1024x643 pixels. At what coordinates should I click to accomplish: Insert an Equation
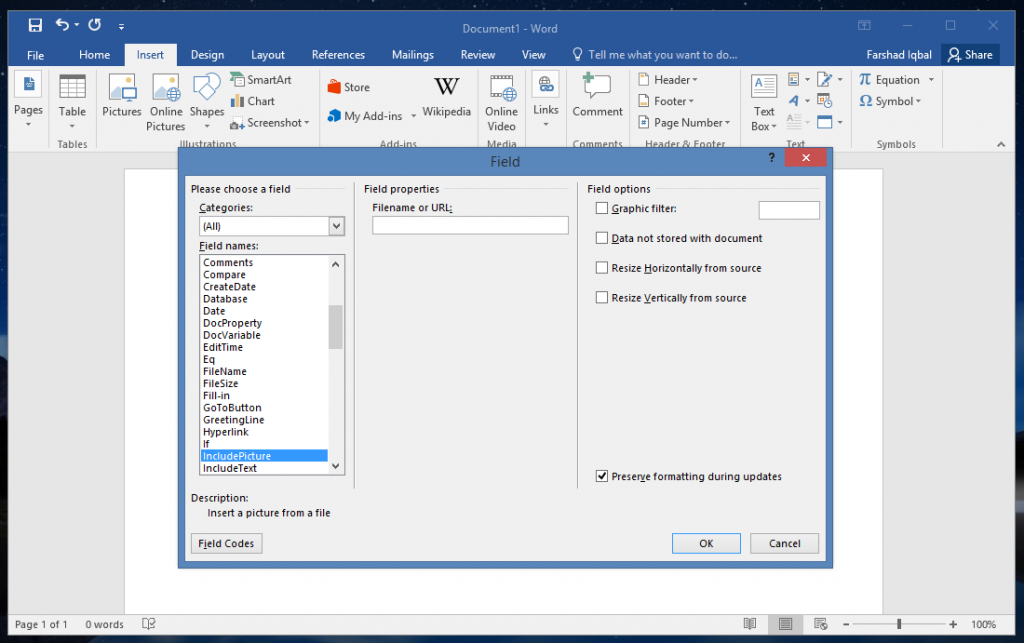coord(890,78)
